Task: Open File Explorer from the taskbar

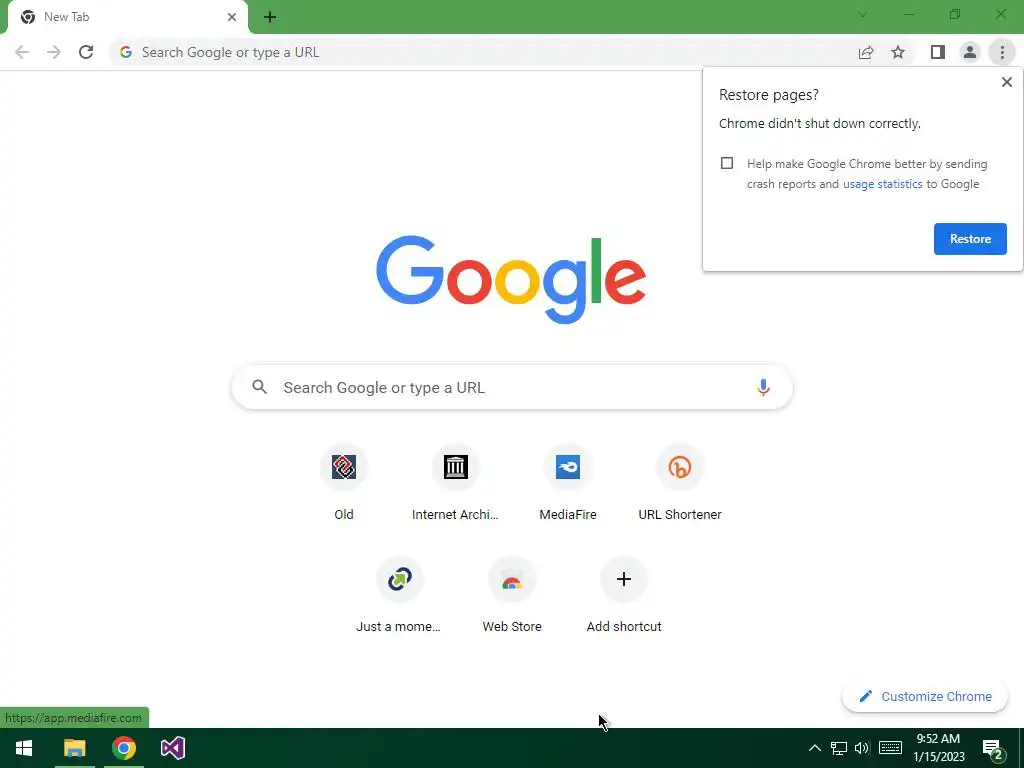Action: pyautogui.click(x=74, y=748)
